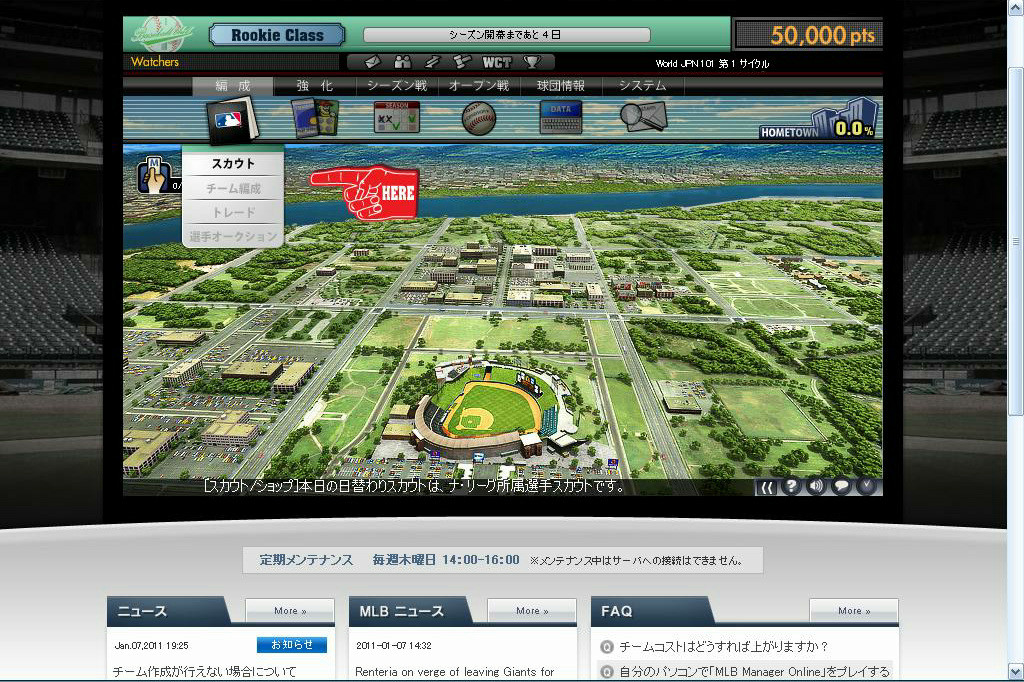The height and width of the screenshot is (682, 1024).
Task: Open the シーズン戦 tab
Action: point(396,86)
